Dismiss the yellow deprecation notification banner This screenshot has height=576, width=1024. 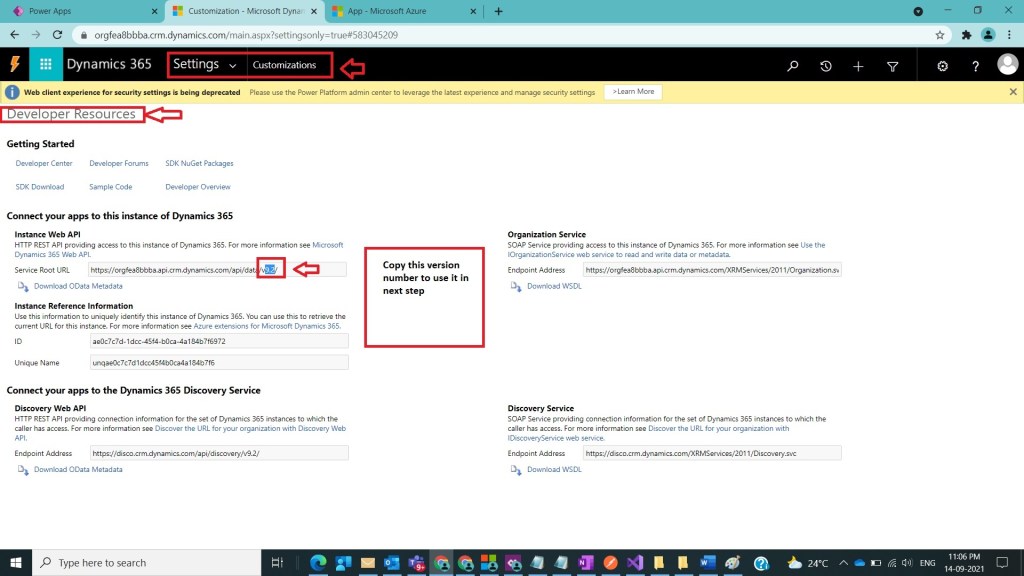click(1013, 92)
